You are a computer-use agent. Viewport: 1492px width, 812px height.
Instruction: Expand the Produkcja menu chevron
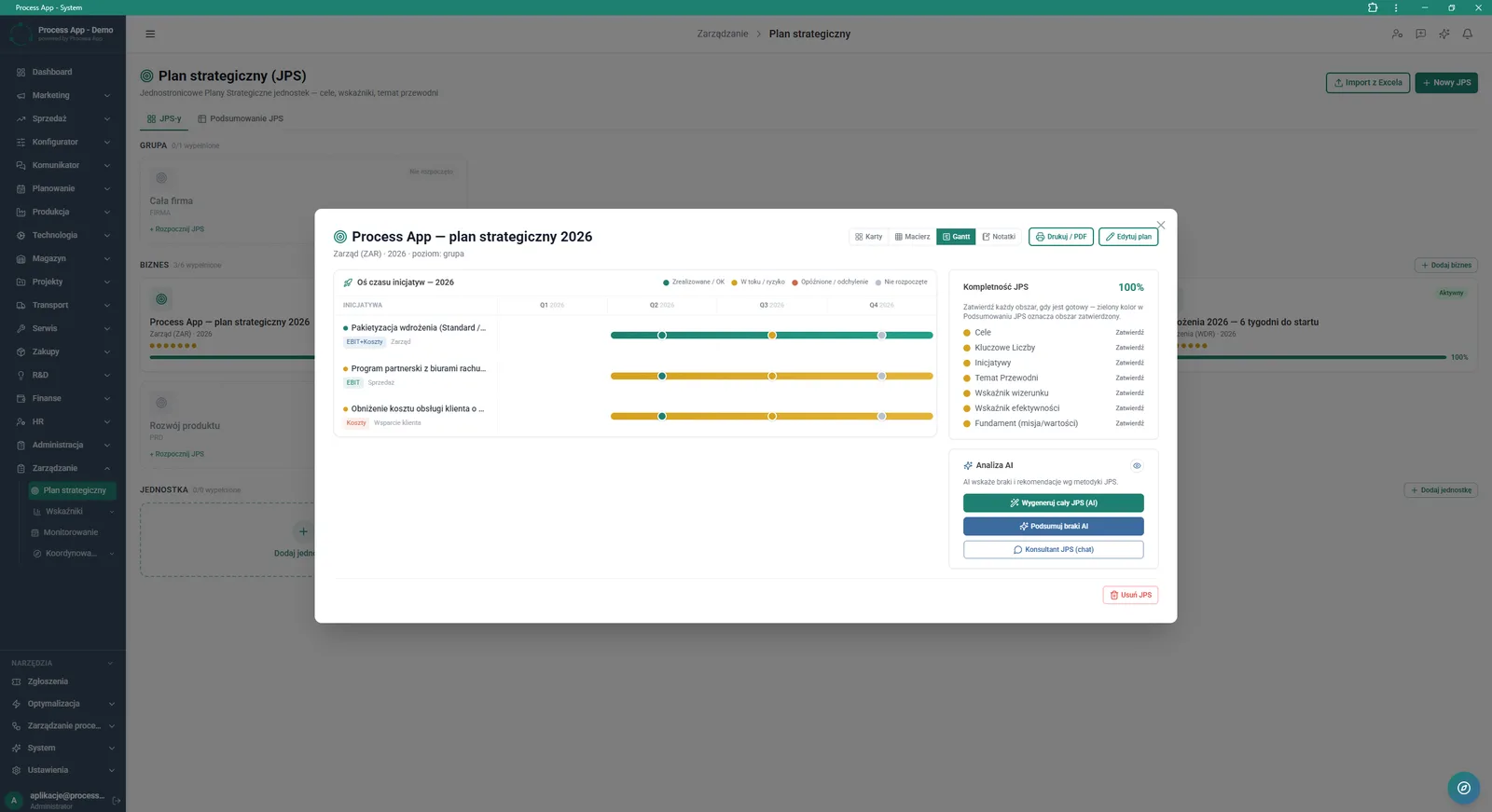click(107, 212)
